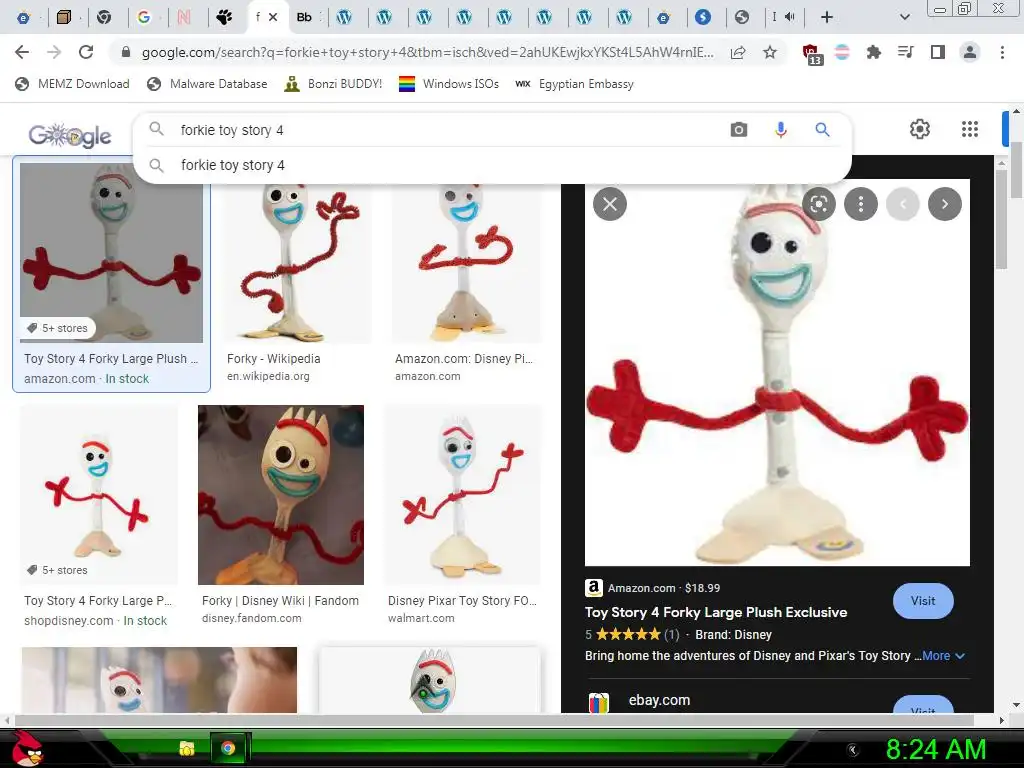Image resolution: width=1024 pixels, height=768 pixels.
Task: Click the five-star rating in preview
Action: (627, 634)
